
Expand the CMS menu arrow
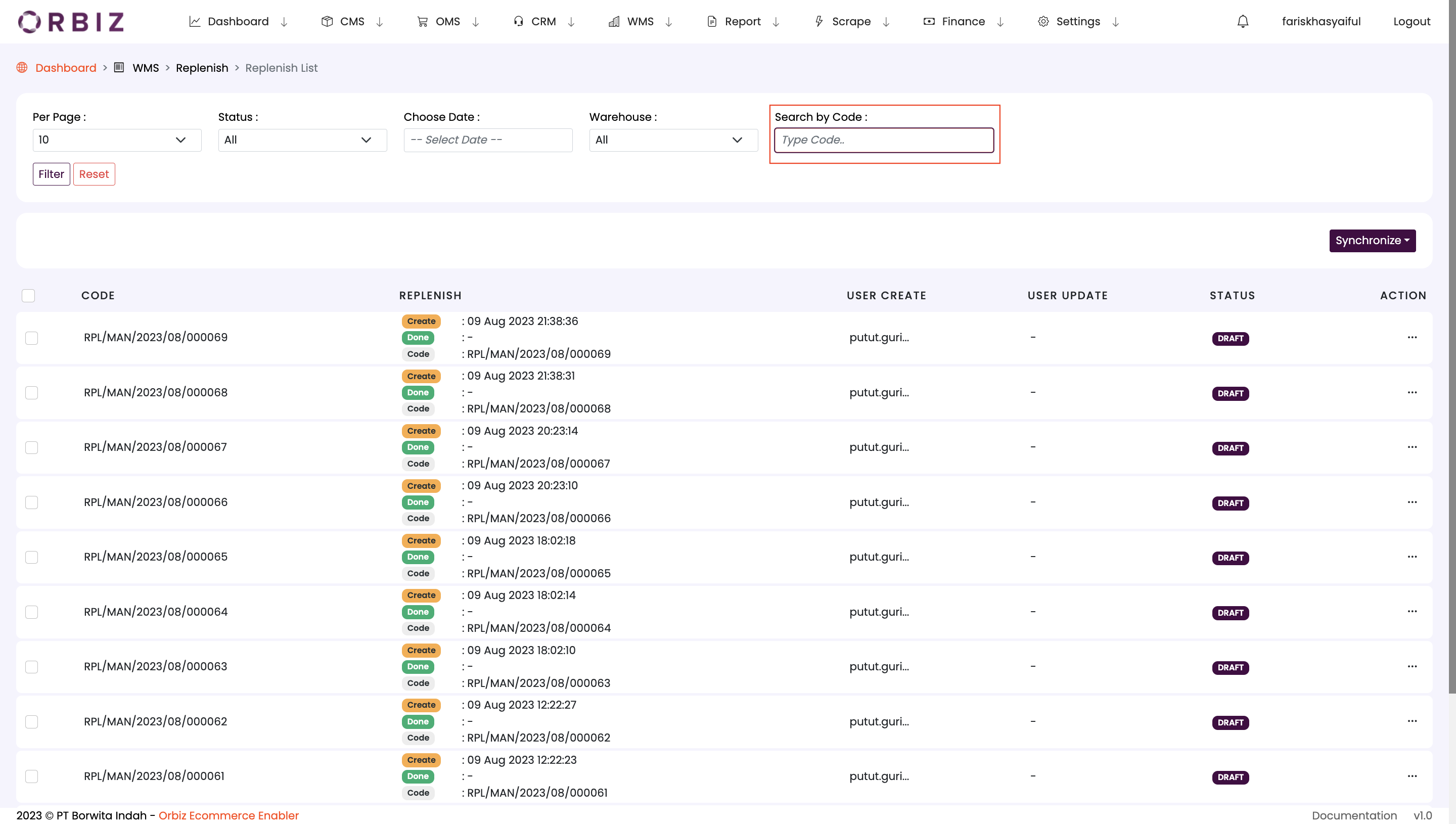point(380,22)
